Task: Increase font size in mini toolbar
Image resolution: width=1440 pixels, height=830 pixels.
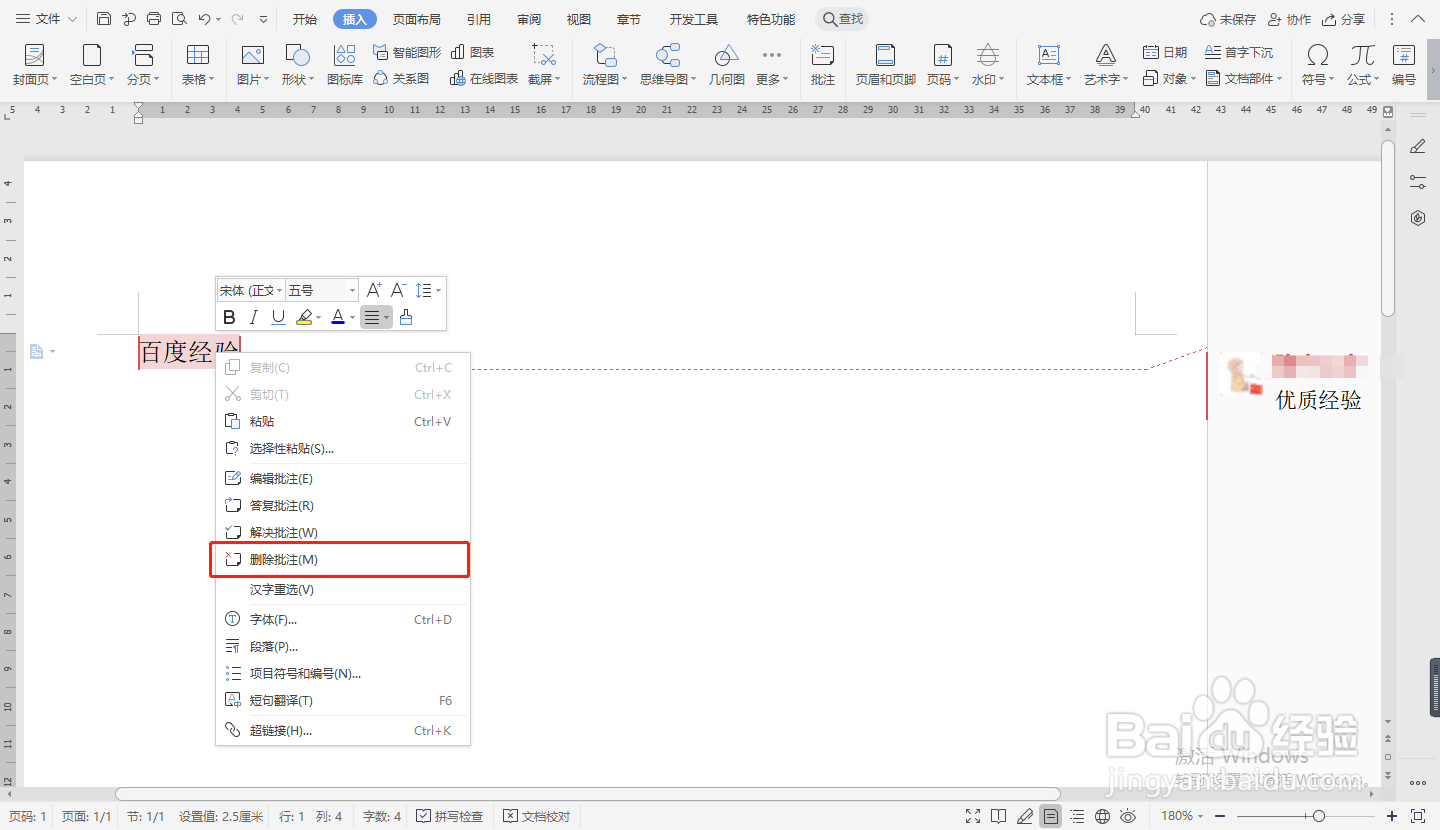Action: pyautogui.click(x=374, y=290)
